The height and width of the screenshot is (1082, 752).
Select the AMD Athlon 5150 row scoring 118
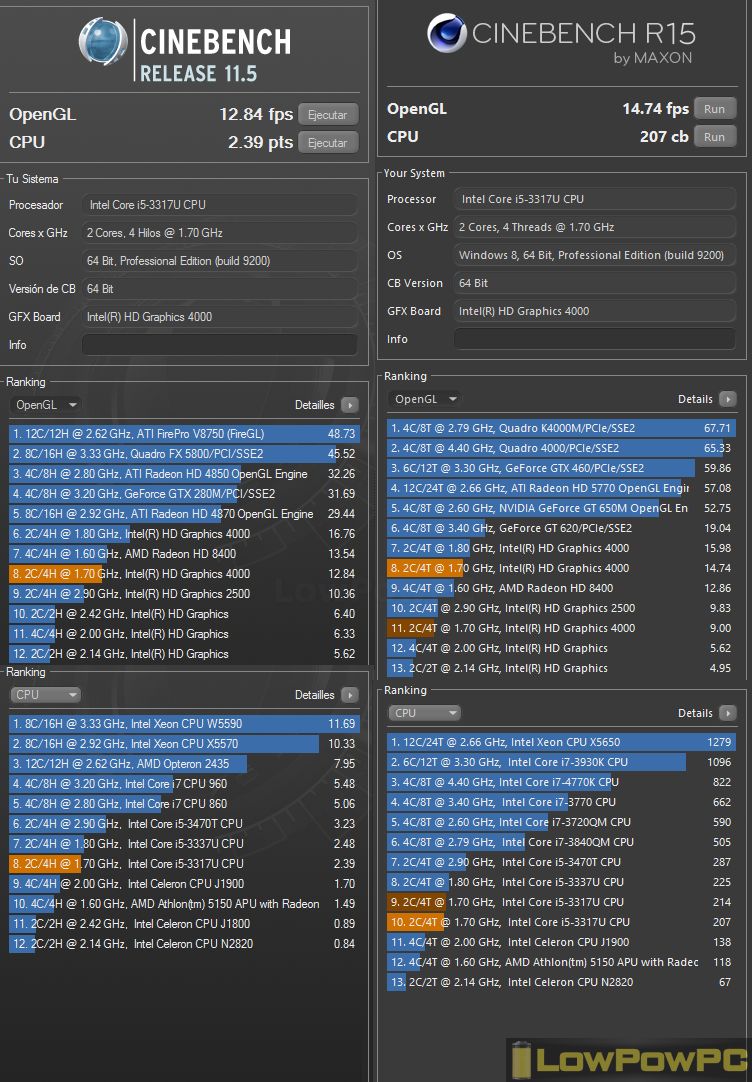pos(562,963)
